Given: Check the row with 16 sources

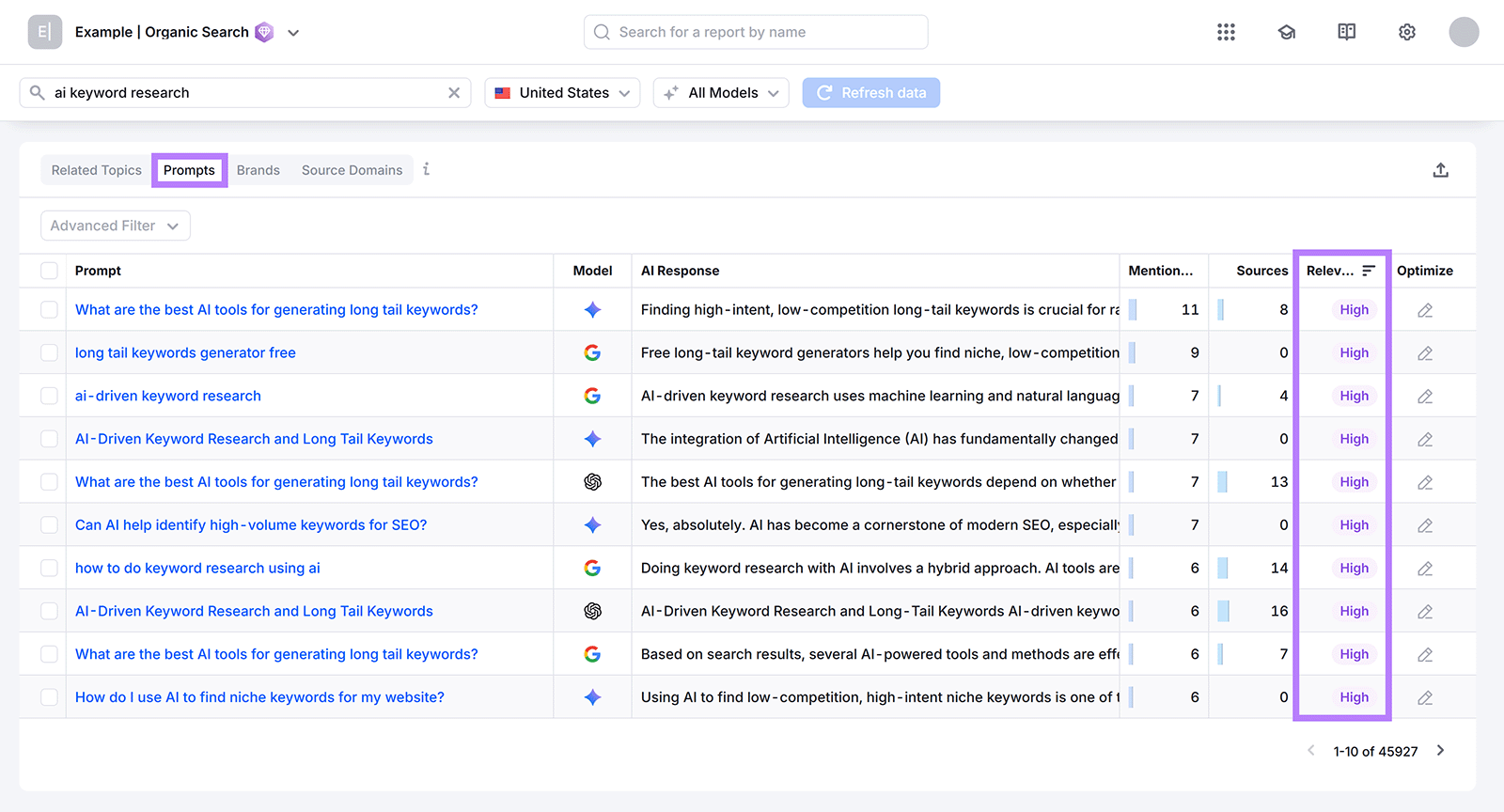Looking at the screenshot, I should tap(49, 611).
